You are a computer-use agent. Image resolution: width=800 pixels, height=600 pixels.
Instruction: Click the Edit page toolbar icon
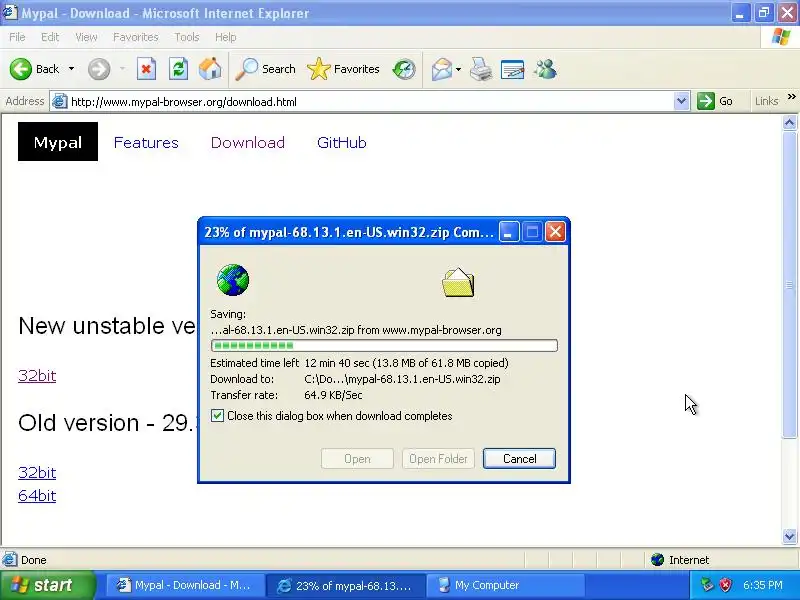click(512, 69)
